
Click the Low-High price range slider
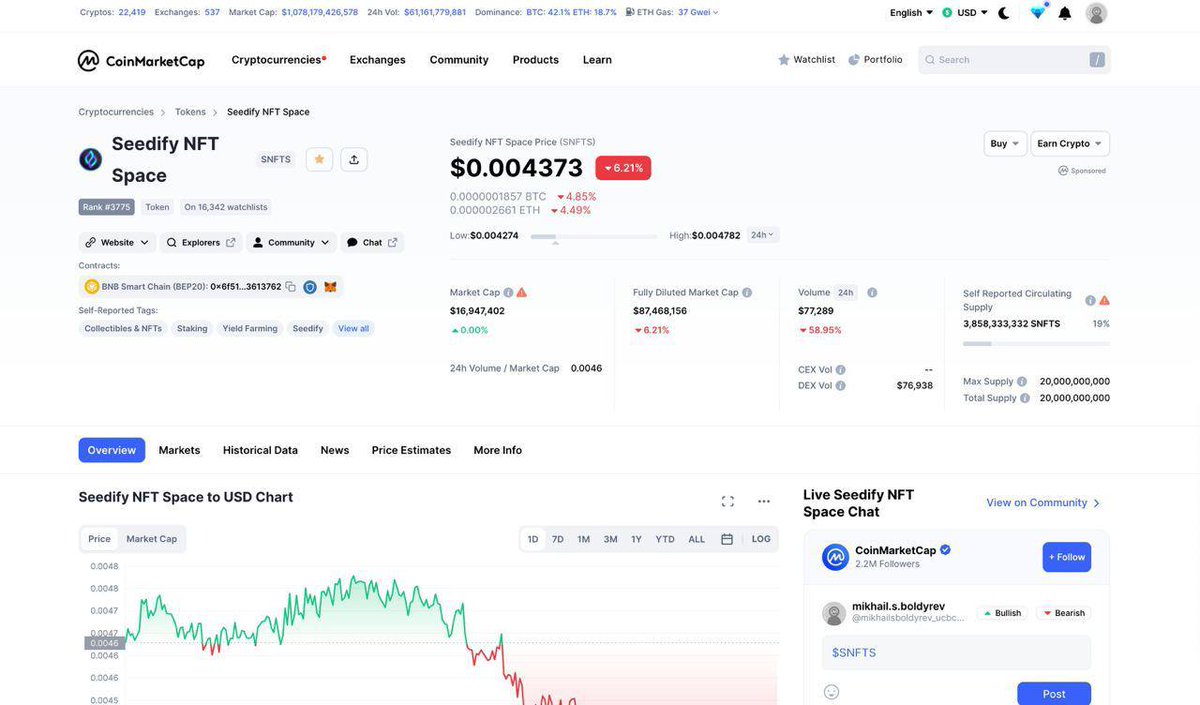pyautogui.click(x=594, y=237)
